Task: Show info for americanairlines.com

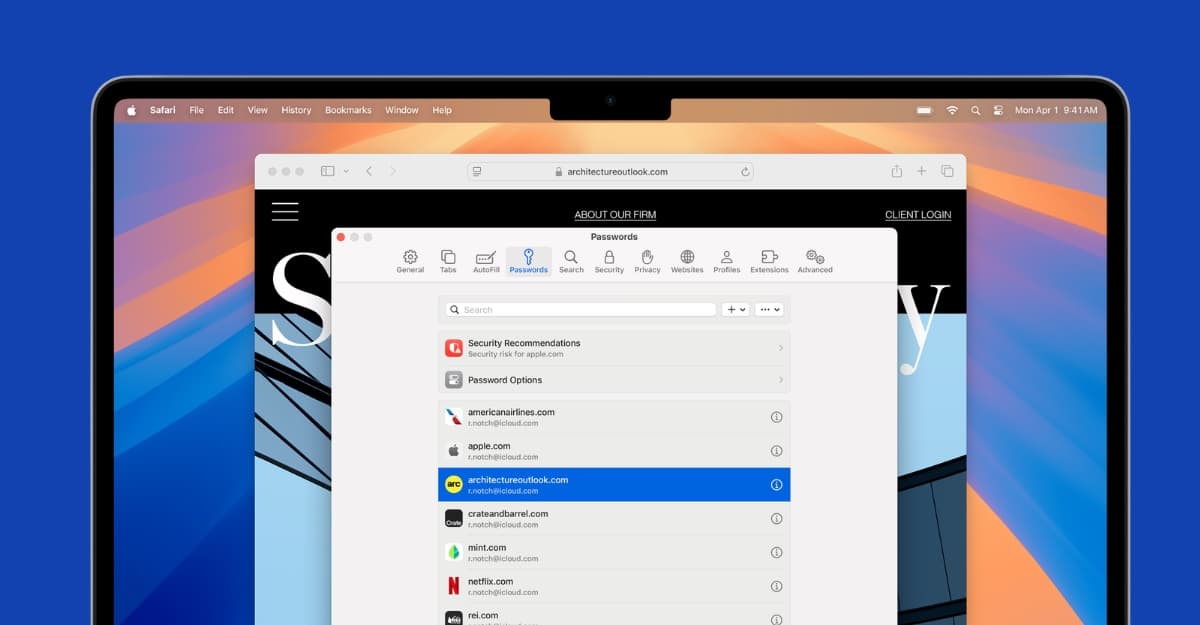Action: tap(776, 417)
